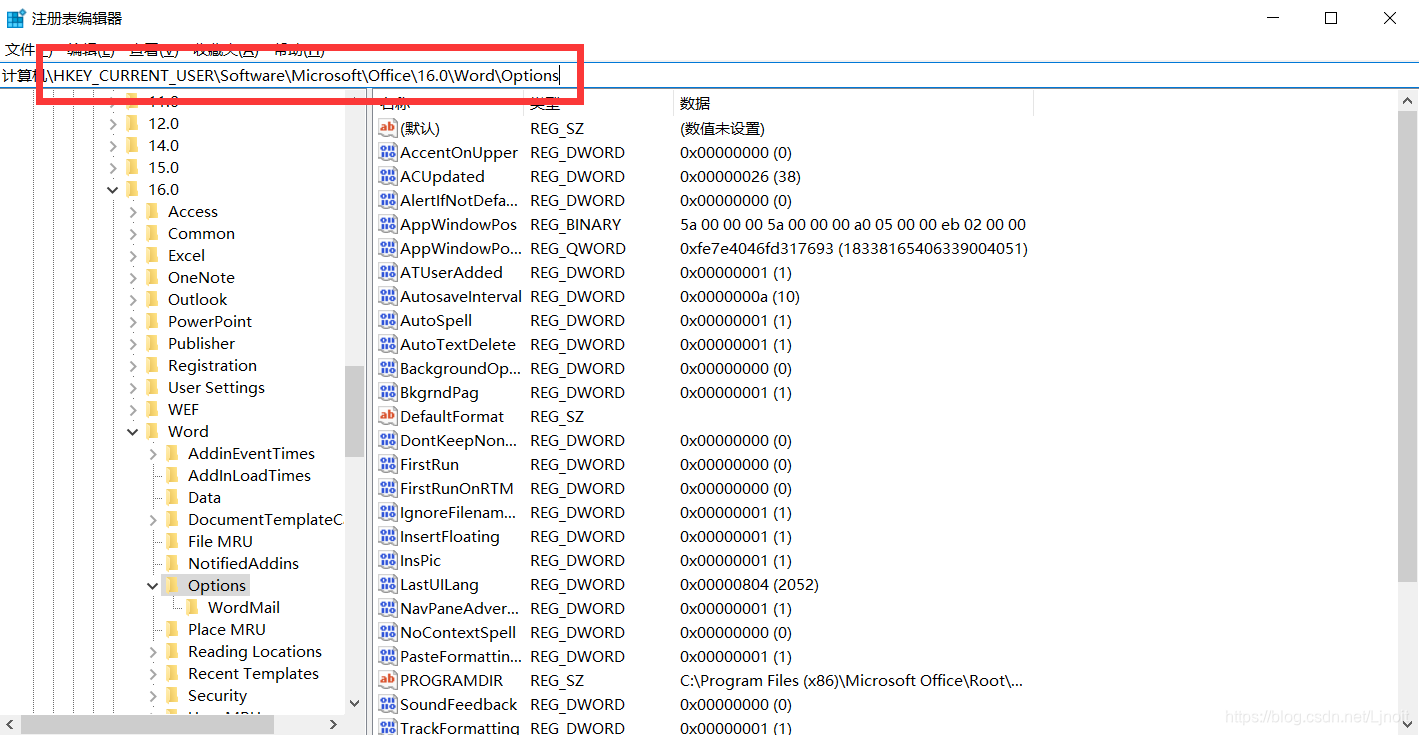
Task: Select the AlertIfNotDefa... value
Action: [x=459, y=200]
